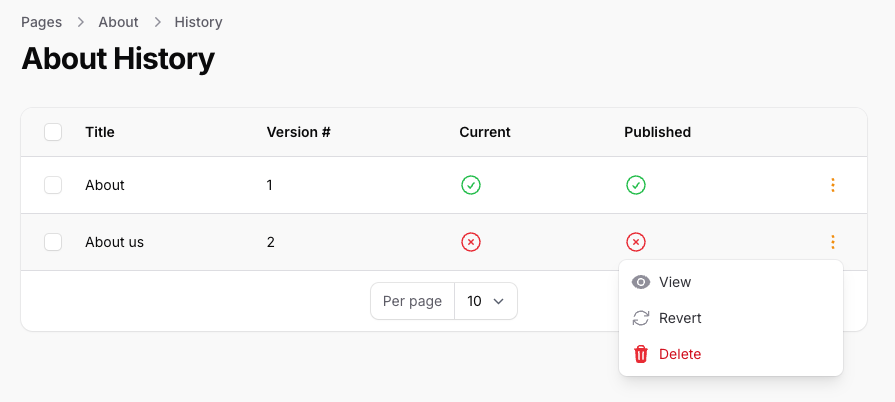The width and height of the screenshot is (895, 402).
Task: Click the red Current X icon for About us
Action: [x=471, y=242]
